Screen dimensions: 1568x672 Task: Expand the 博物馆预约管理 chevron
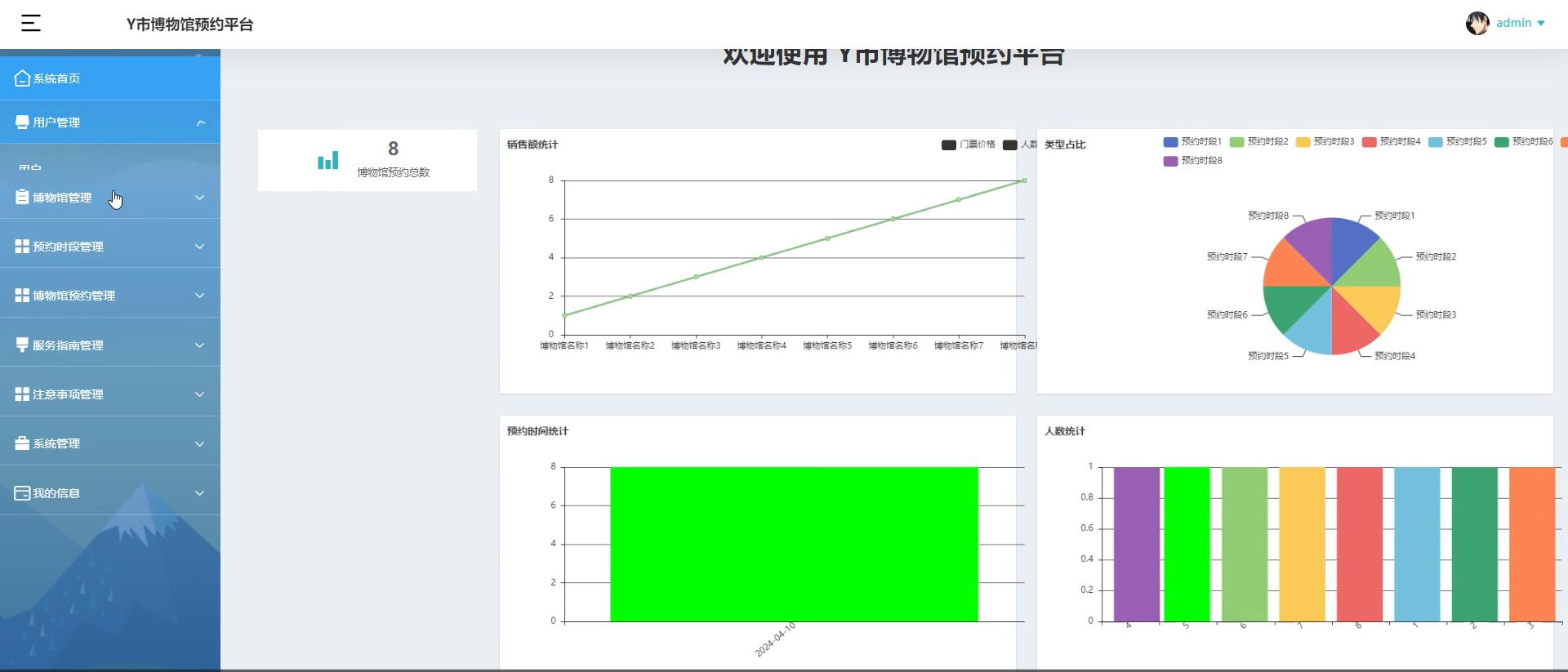(200, 296)
